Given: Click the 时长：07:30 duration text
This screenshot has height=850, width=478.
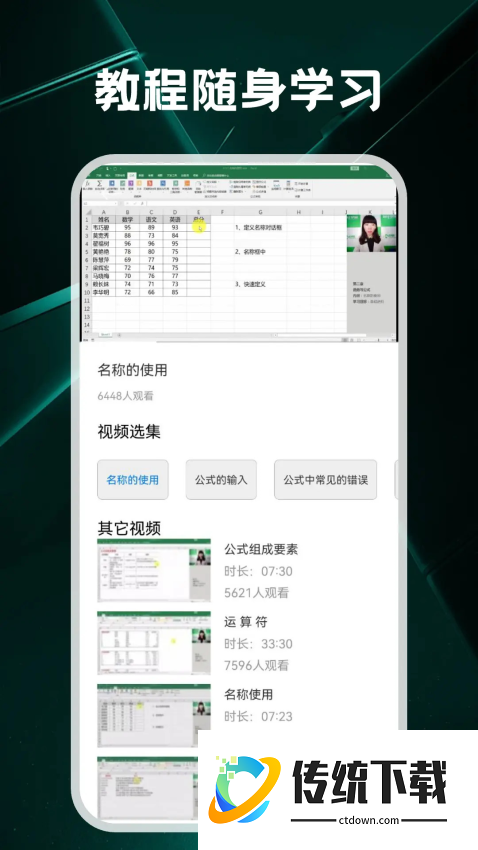Looking at the screenshot, I should pos(259,571).
